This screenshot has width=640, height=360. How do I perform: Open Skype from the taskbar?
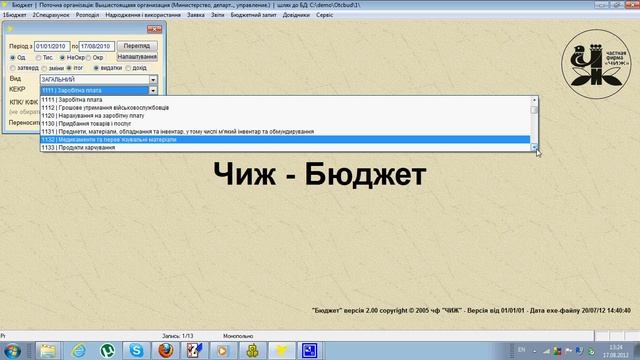136,351
